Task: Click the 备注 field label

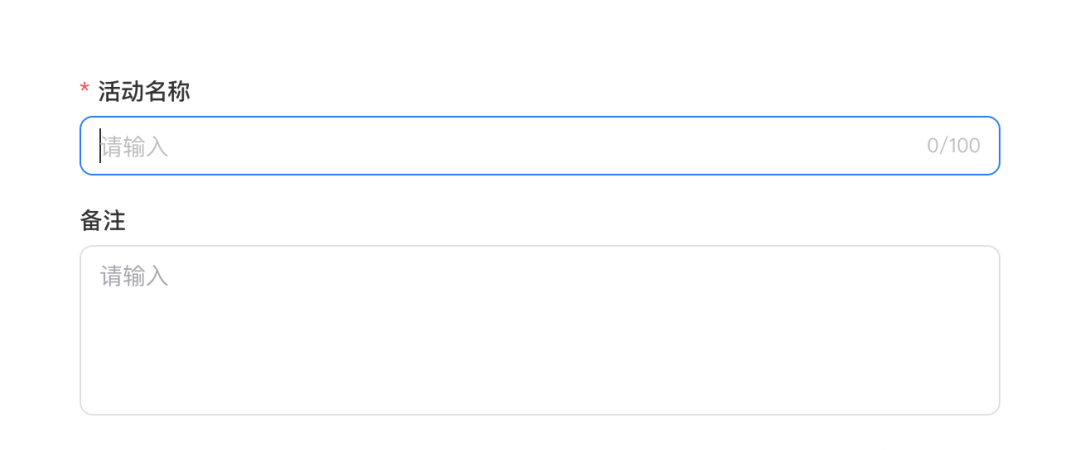Action: tap(103, 221)
